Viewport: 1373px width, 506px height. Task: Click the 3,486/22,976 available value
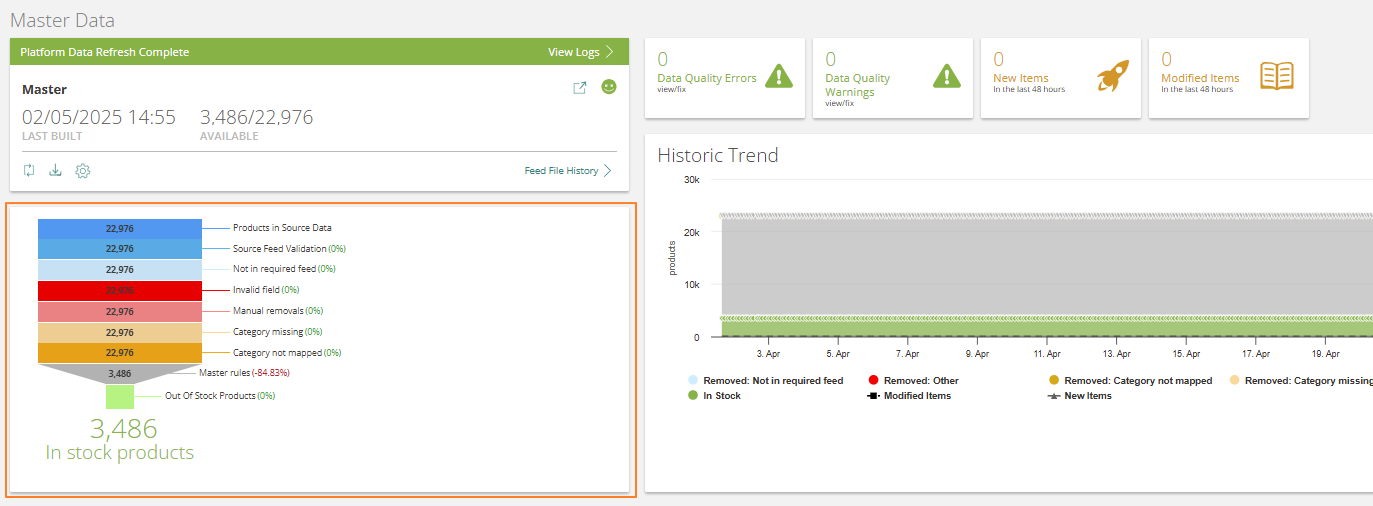pyautogui.click(x=256, y=117)
